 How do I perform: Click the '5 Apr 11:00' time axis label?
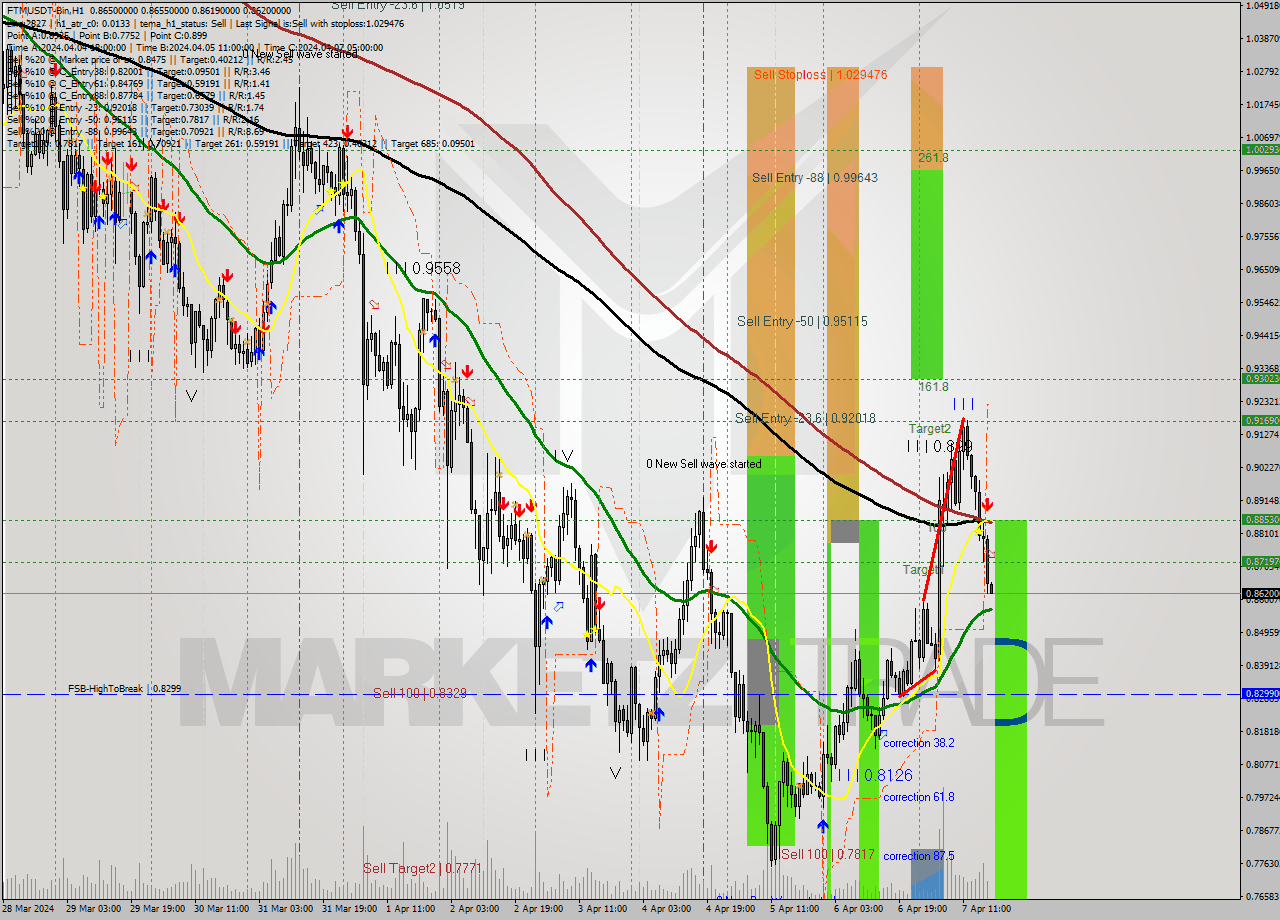[x=794, y=909]
